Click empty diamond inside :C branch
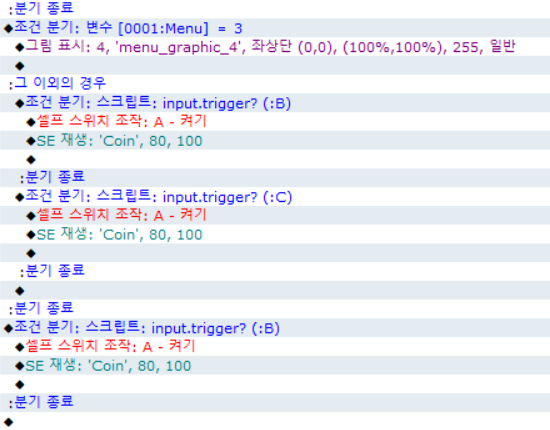 [x=275, y=253]
